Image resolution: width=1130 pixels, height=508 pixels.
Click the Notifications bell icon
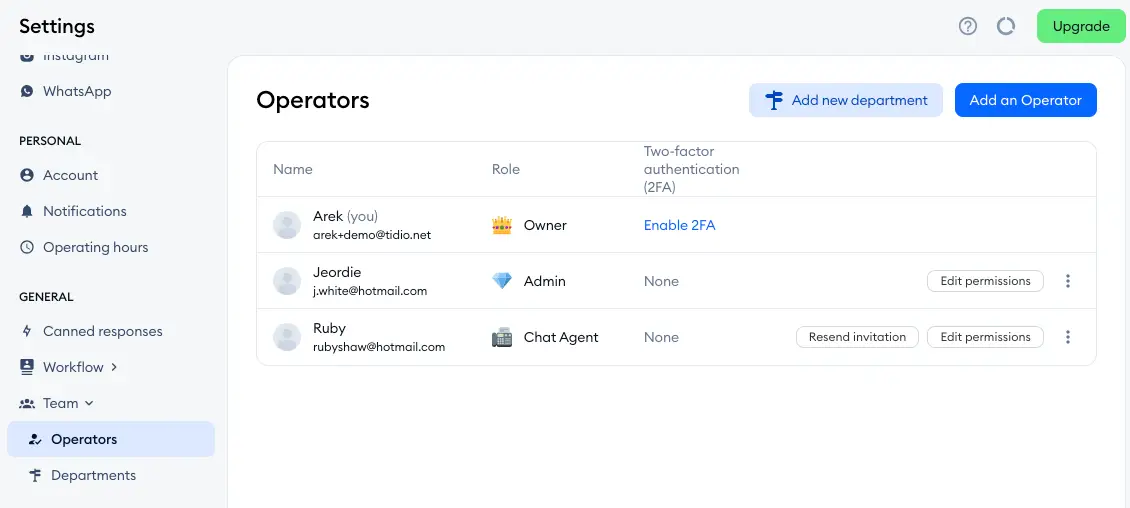27,211
